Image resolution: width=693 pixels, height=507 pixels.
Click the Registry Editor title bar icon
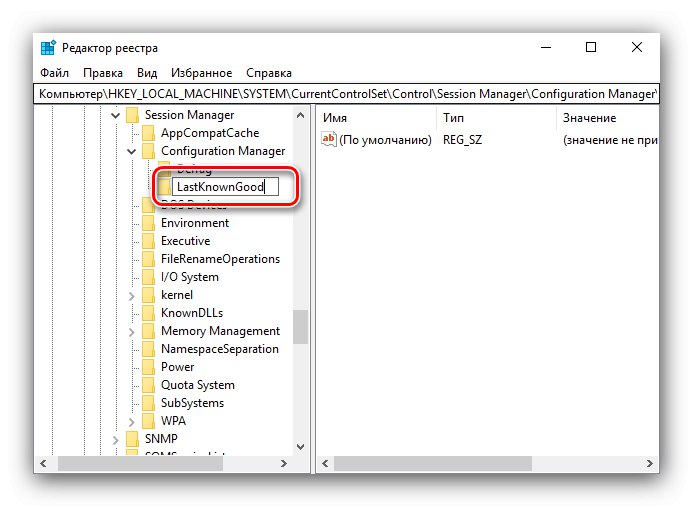point(48,47)
